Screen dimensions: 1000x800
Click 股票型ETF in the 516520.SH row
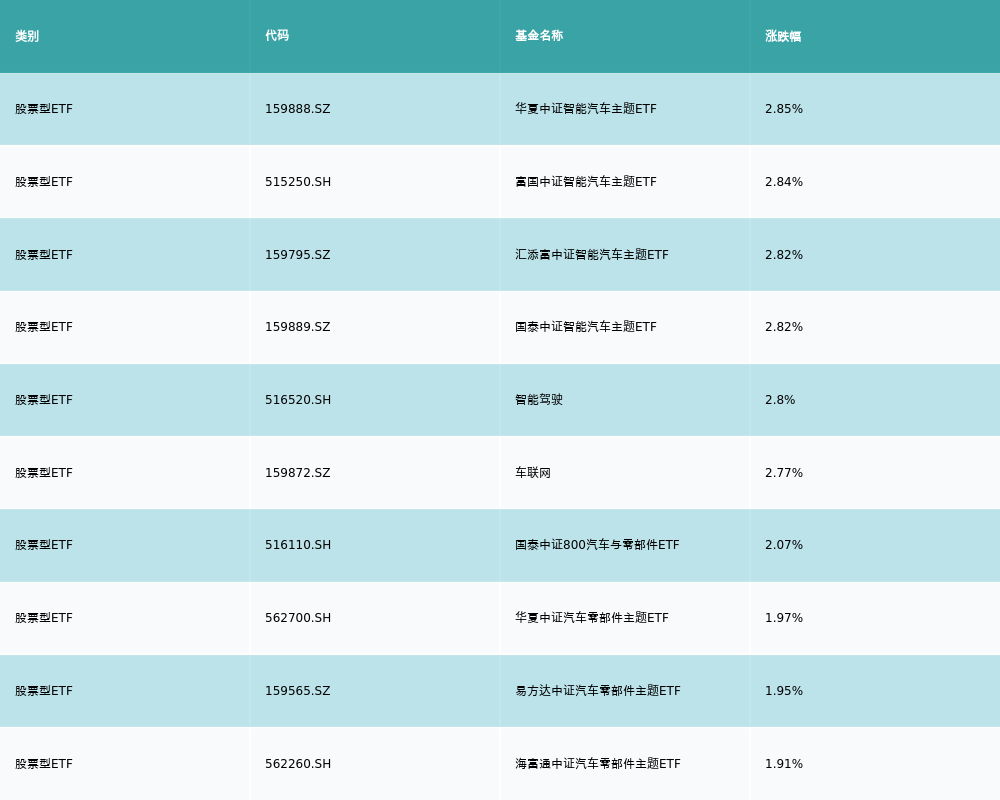pyautogui.click(x=44, y=400)
